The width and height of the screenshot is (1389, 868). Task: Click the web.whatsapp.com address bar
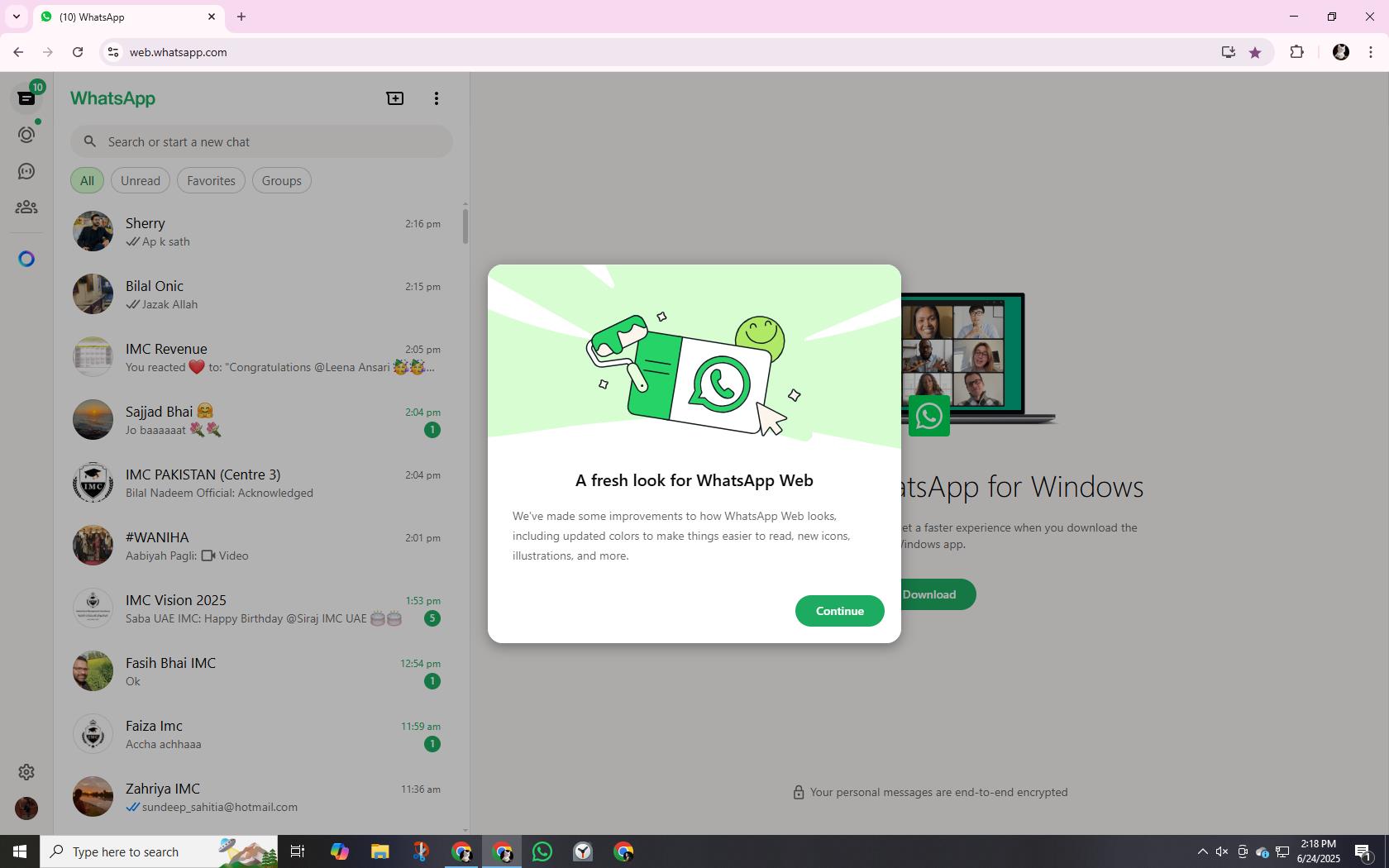661,52
